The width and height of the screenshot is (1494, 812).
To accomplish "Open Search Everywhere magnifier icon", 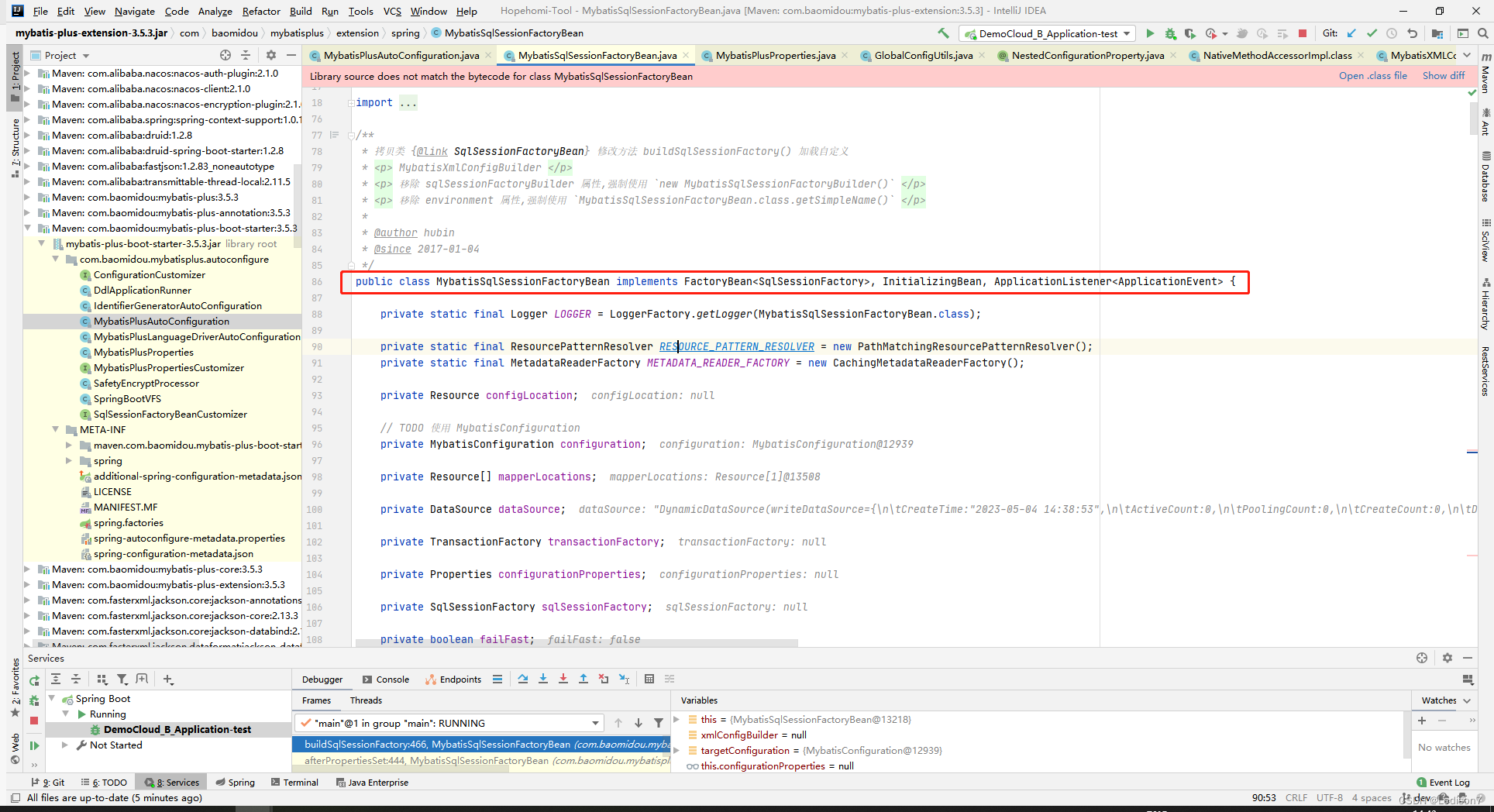I will (x=1482, y=33).
